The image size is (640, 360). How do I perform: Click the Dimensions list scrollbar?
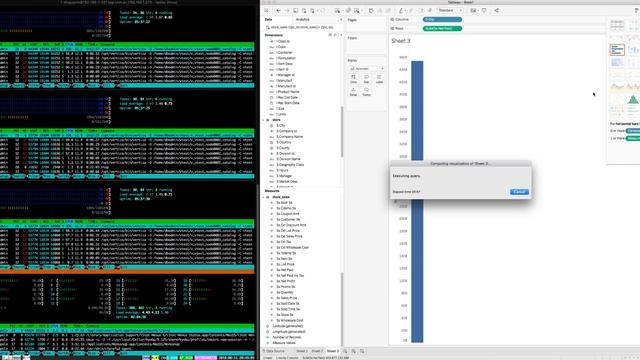click(x=342, y=131)
